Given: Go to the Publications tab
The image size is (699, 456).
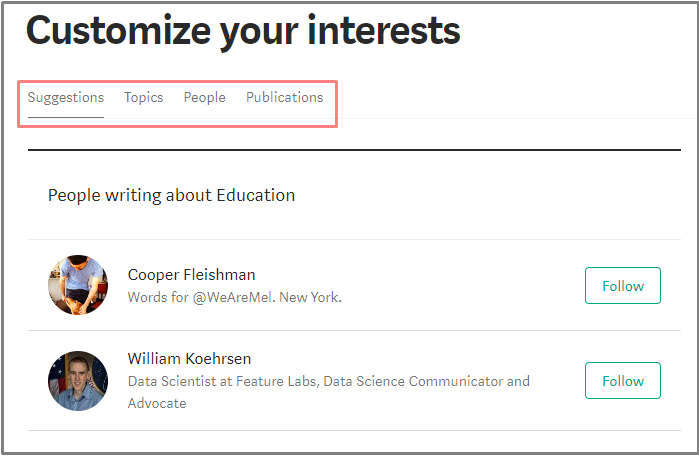Looking at the screenshot, I should [x=284, y=98].
